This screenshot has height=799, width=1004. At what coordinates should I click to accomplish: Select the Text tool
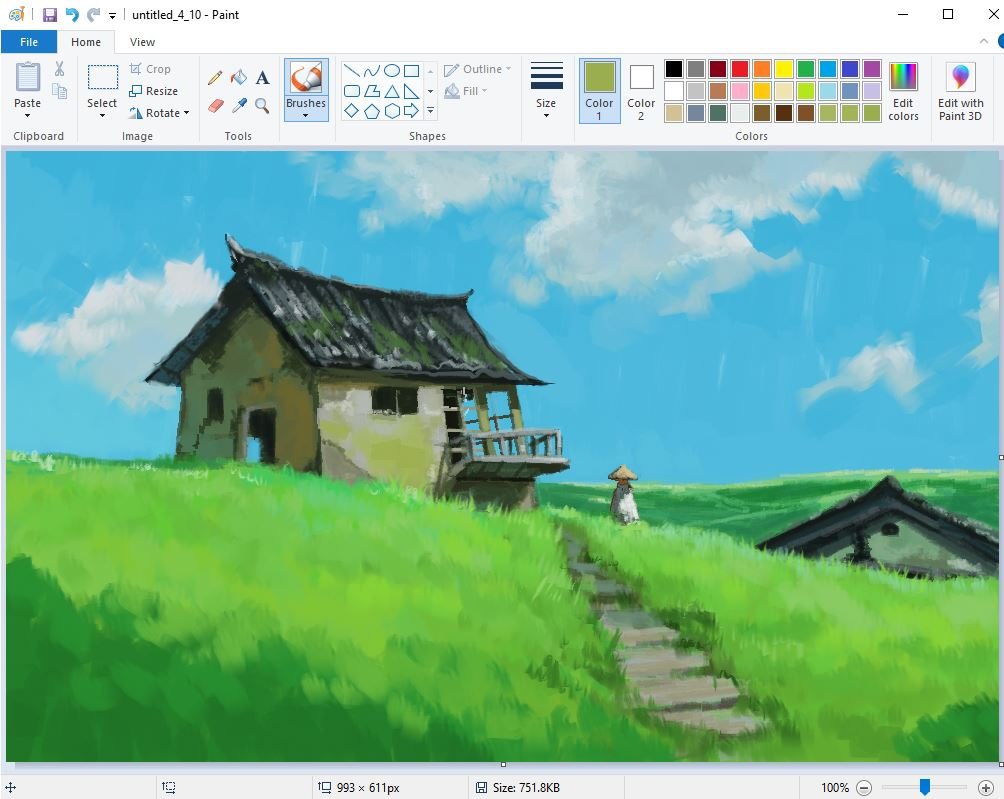tap(263, 78)
